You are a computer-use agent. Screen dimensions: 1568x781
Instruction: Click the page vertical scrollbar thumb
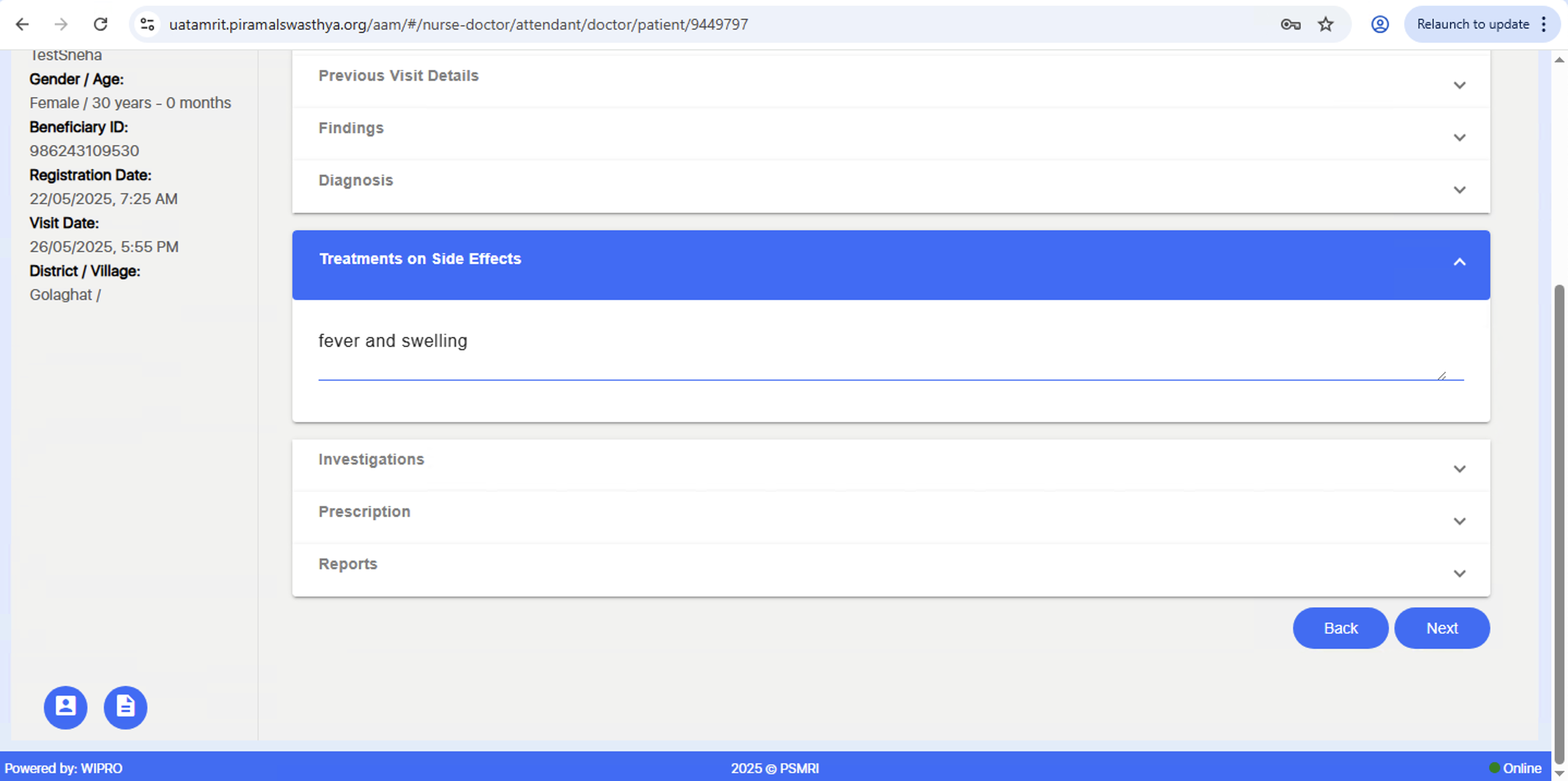(1559, 524)
